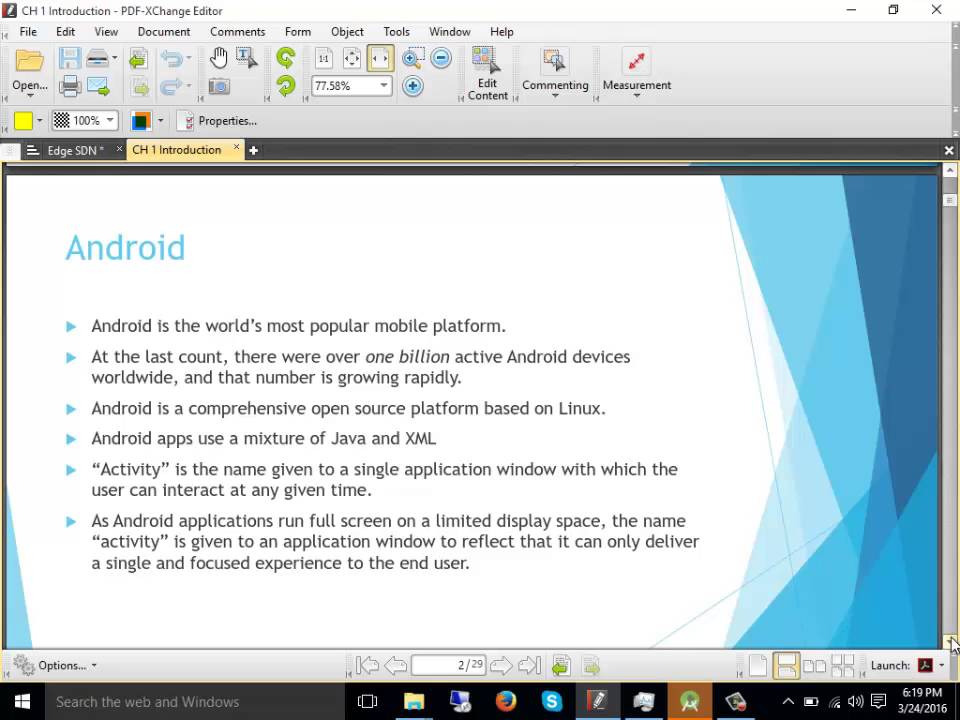
Task: Go to the previous page
Action: click(x=396, y=666)
